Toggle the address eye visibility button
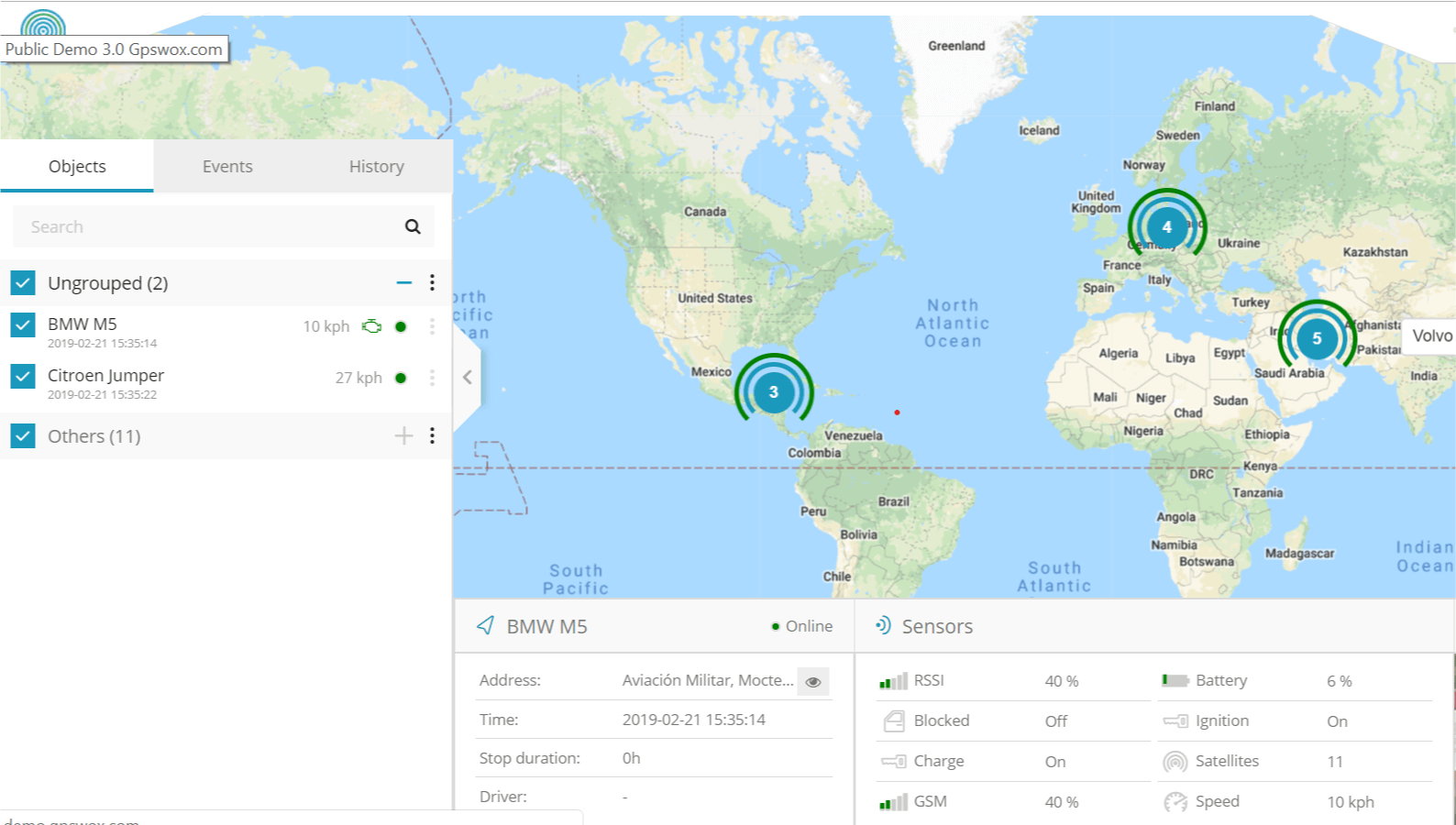The width and height of the screenshot is (1456, 825). point(813,681)
